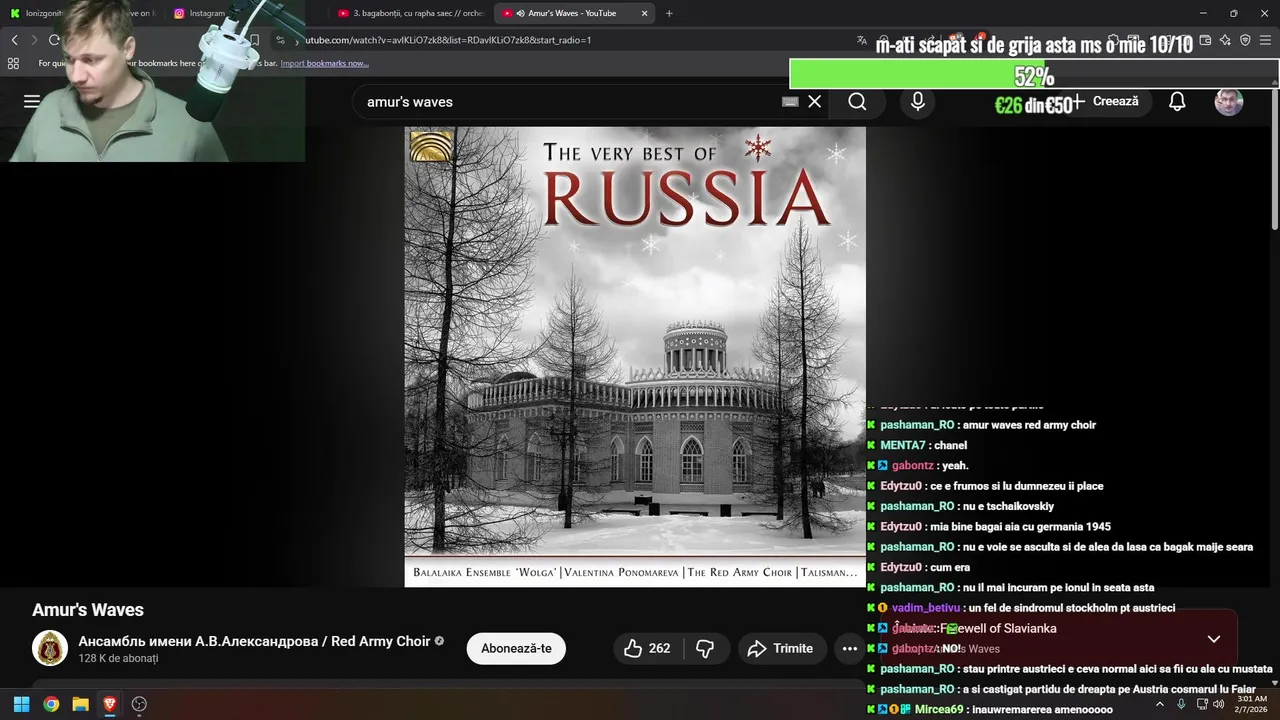Click the Red Army Choir channel avatar
1280x720 pixels.
(x=50, y=648)
